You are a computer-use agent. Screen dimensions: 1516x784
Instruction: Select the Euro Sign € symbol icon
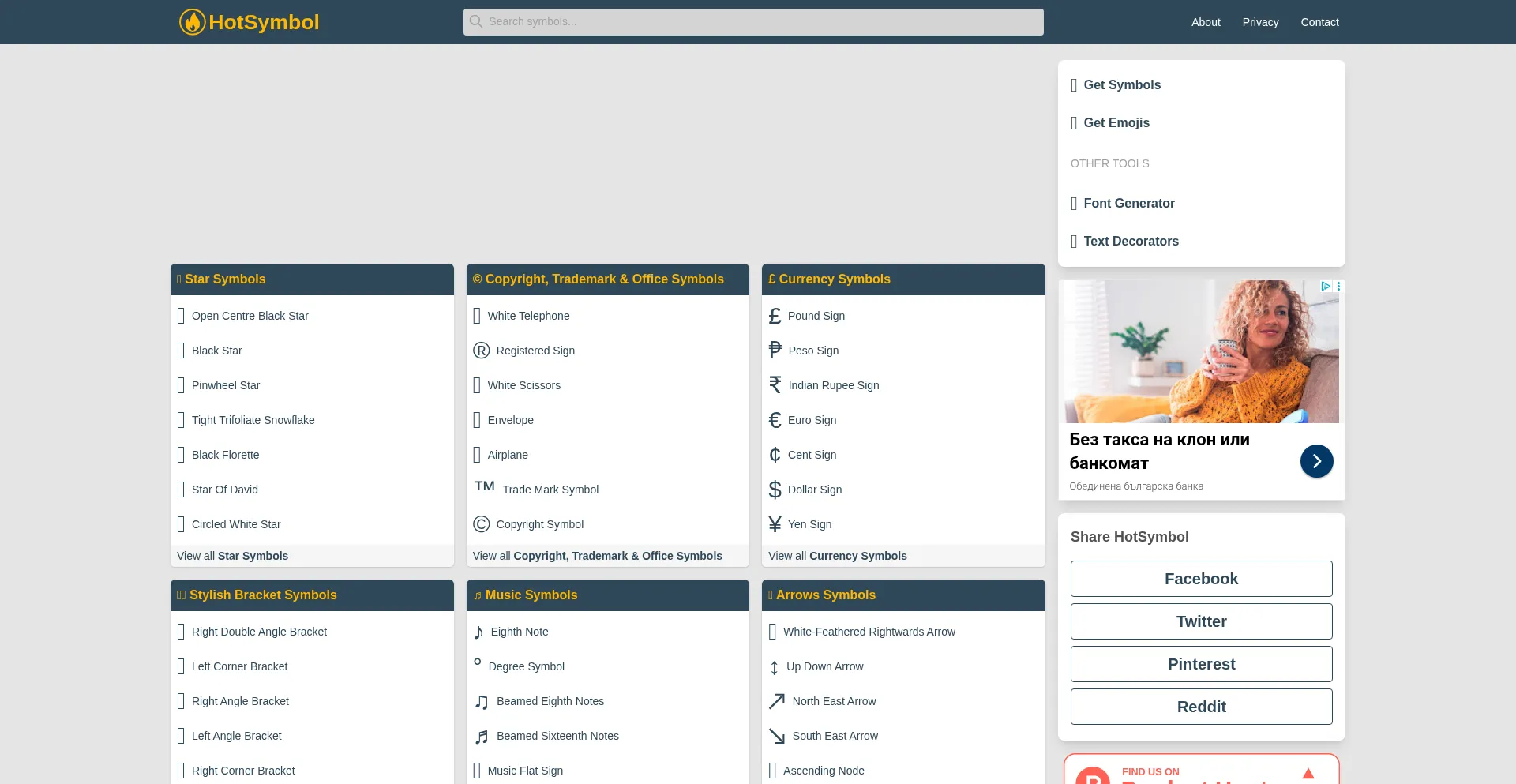(775, 420)
